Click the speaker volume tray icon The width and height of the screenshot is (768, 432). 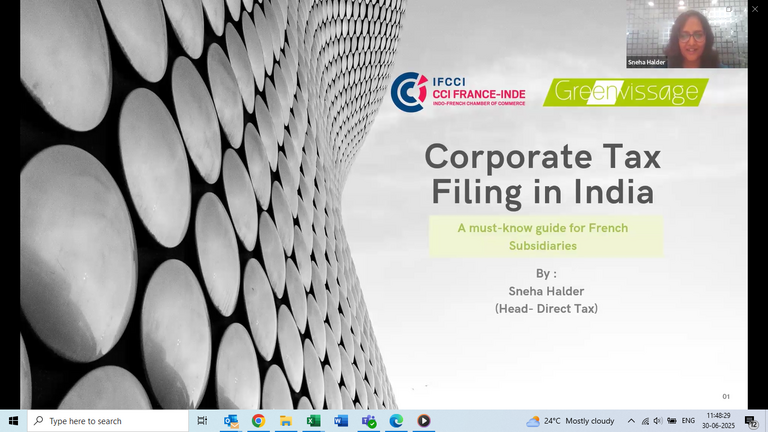click(x=658, y=421)
